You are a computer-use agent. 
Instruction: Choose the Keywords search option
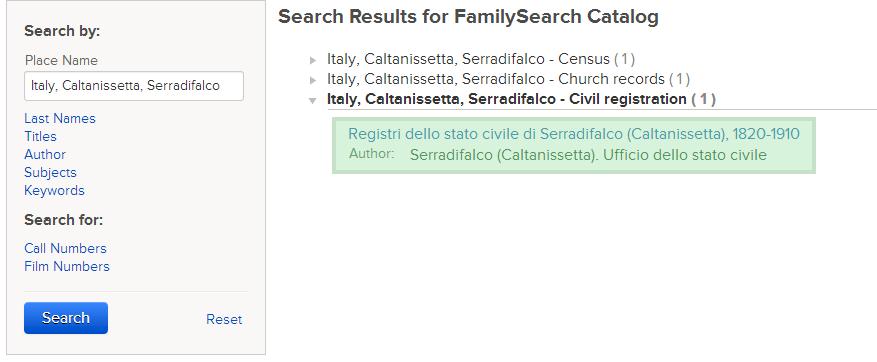pos(54,190)
